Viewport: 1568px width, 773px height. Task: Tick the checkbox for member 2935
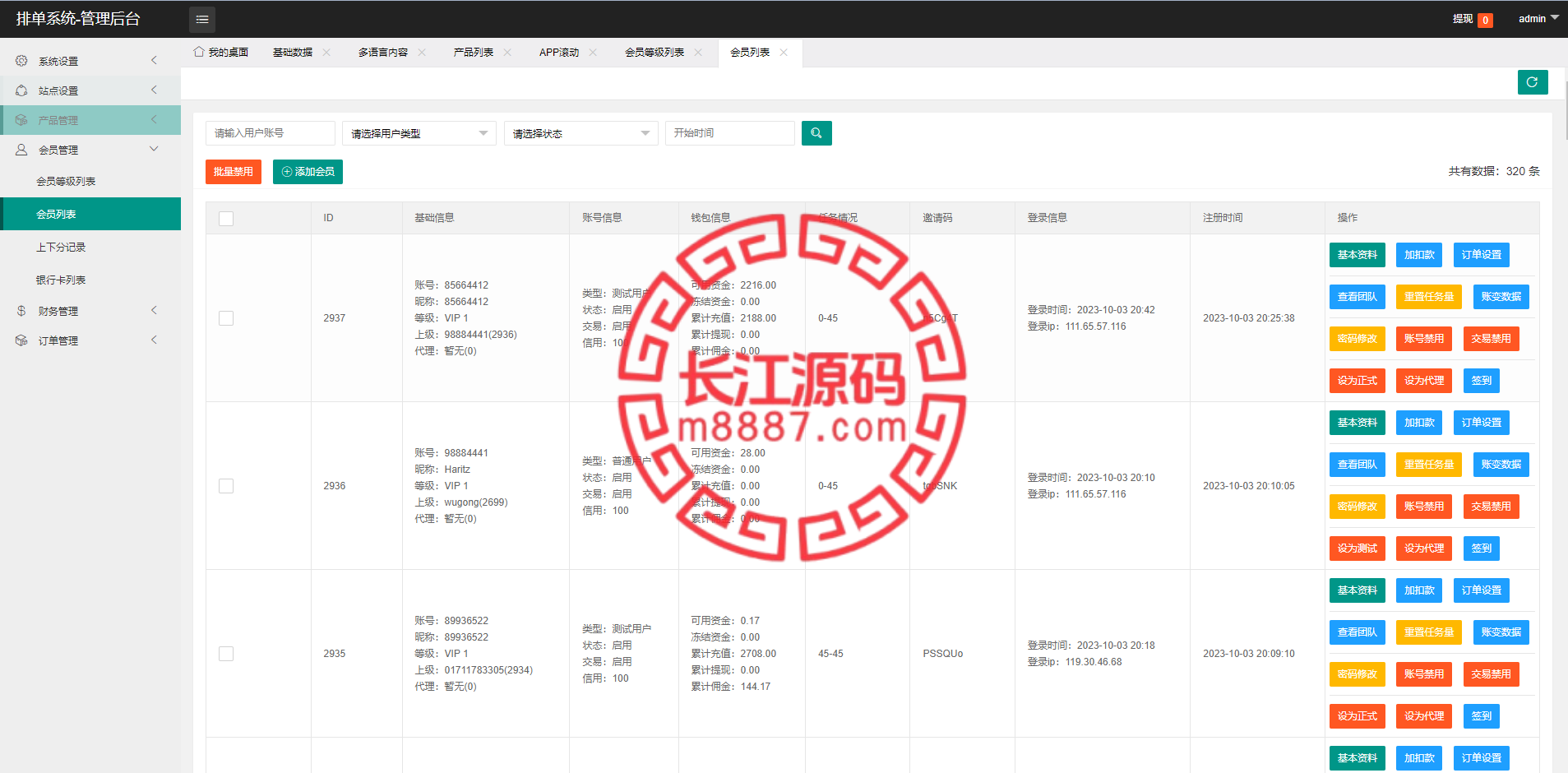(226, 654)
